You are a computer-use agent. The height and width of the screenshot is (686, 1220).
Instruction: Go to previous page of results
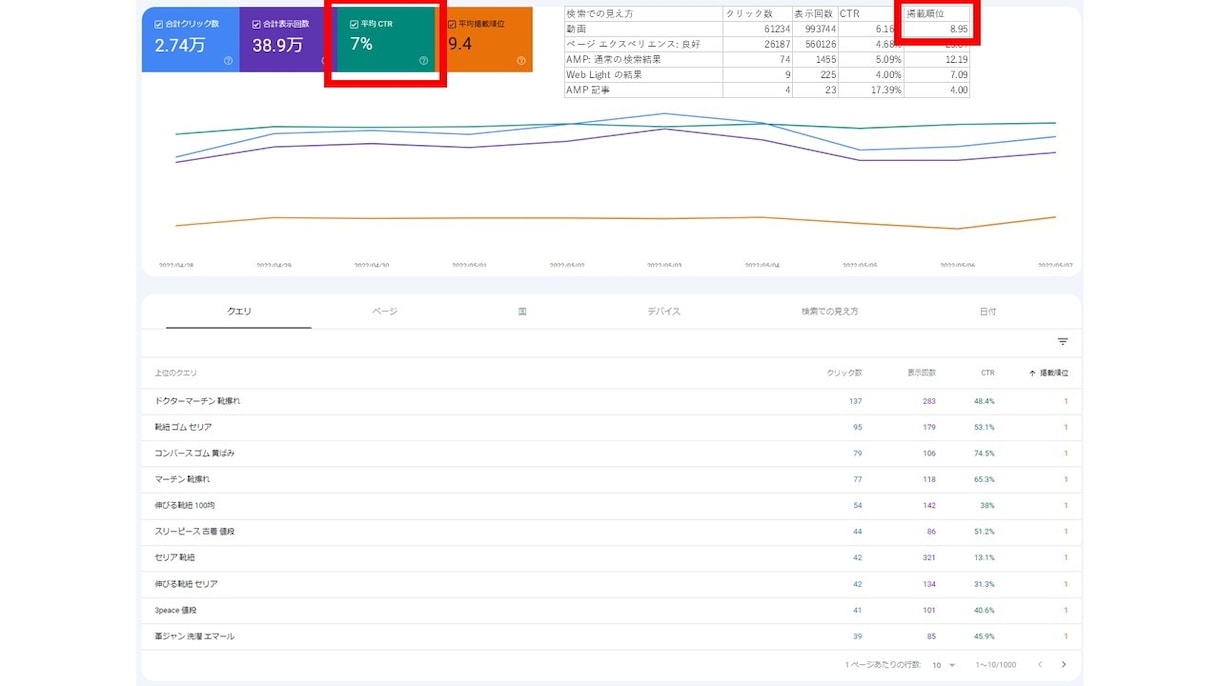1040,665
